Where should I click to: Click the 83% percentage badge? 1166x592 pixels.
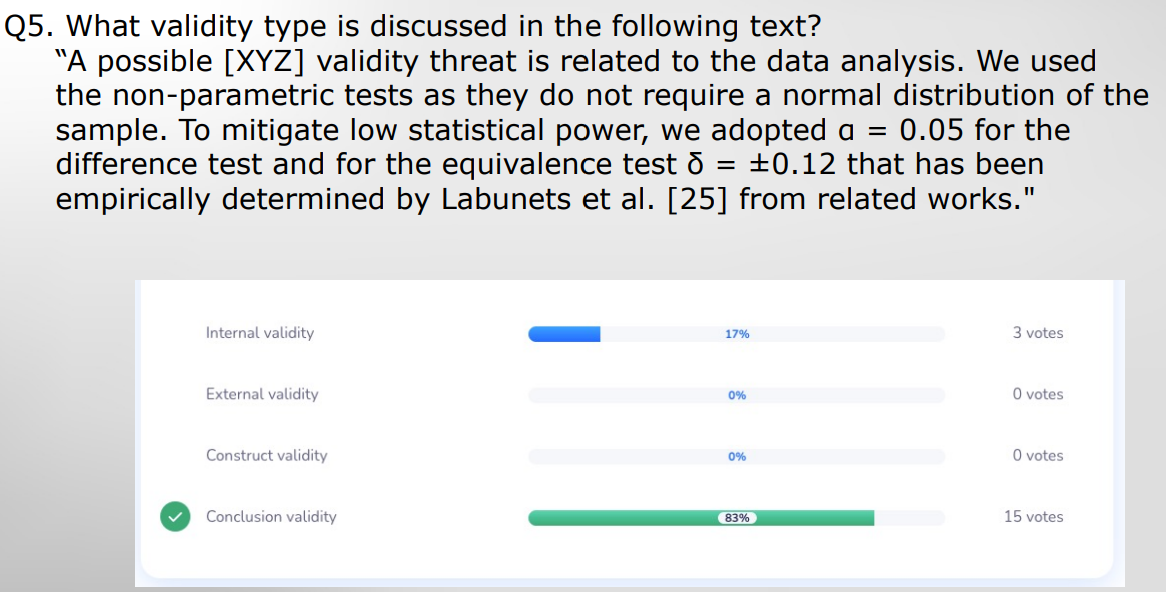click(737, 518)
